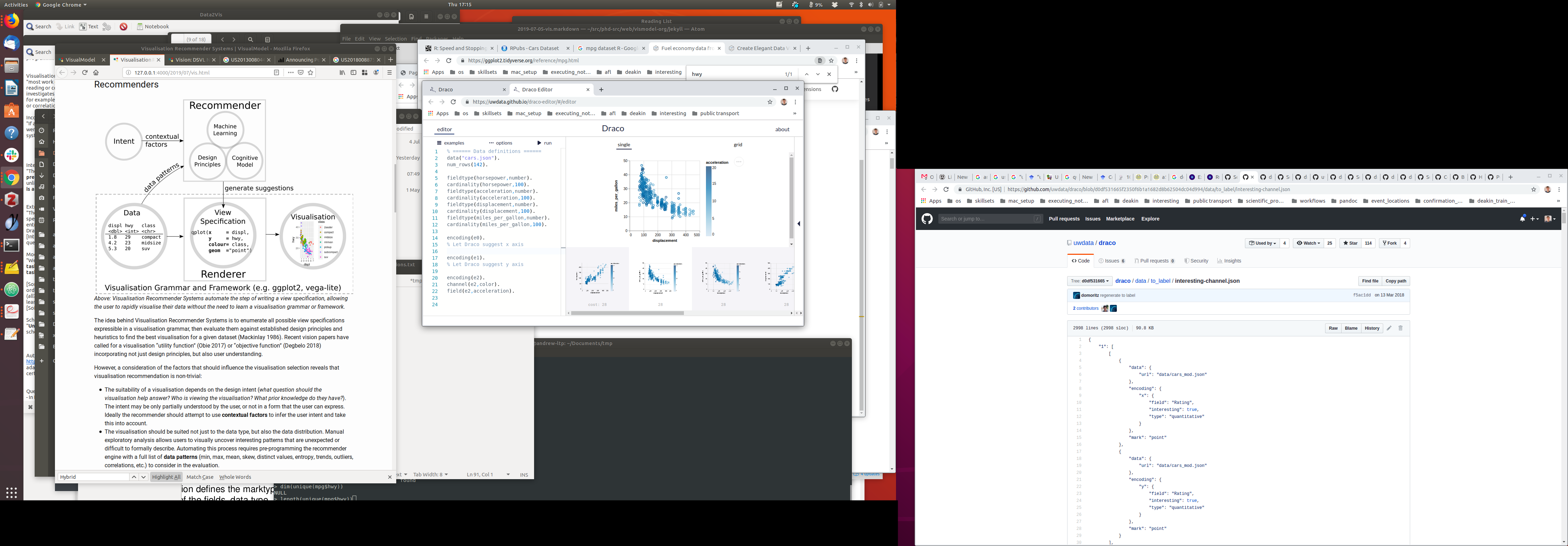Click the trash delete file icon
Screen dimensions: 1568x546
point(1401,328)
